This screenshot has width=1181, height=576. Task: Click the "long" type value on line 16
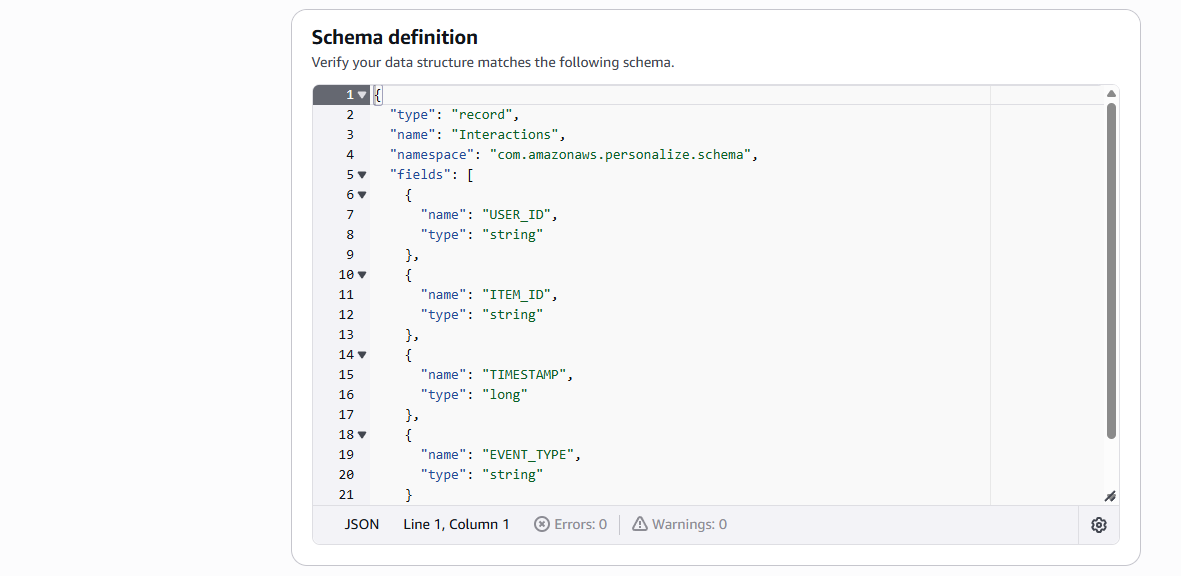(505, 395)
